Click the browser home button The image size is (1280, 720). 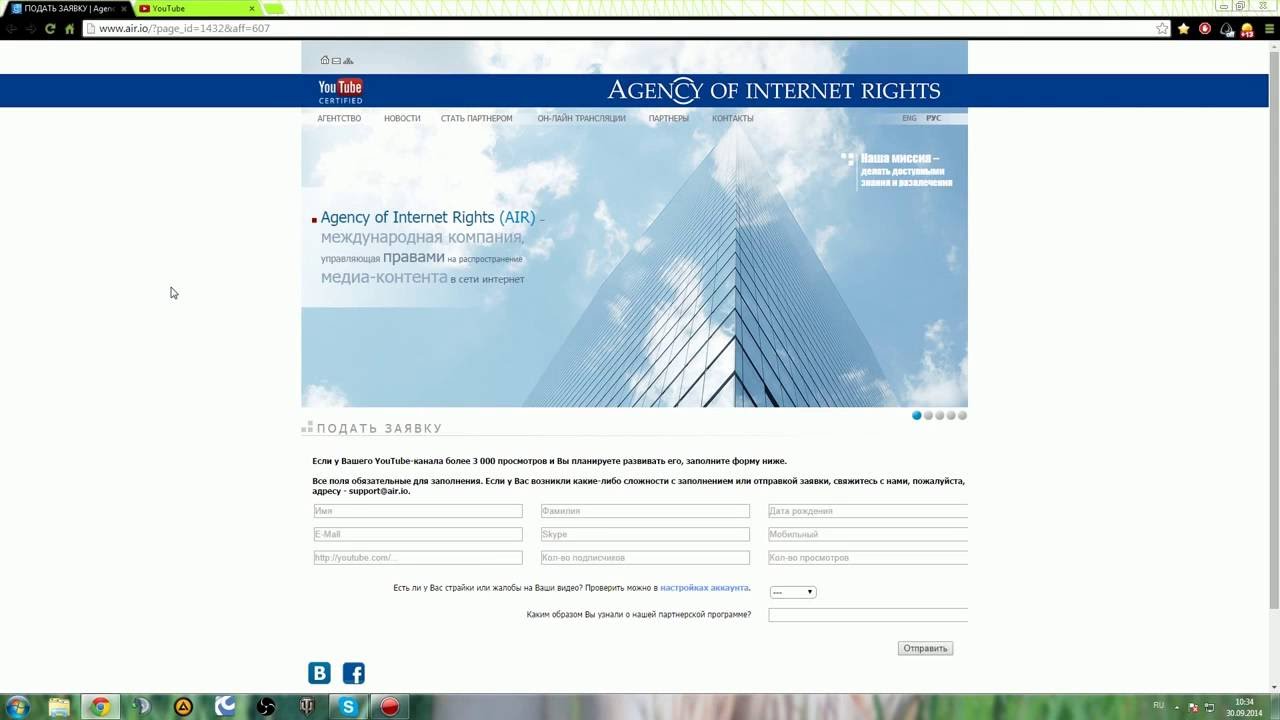pos(69,28)
